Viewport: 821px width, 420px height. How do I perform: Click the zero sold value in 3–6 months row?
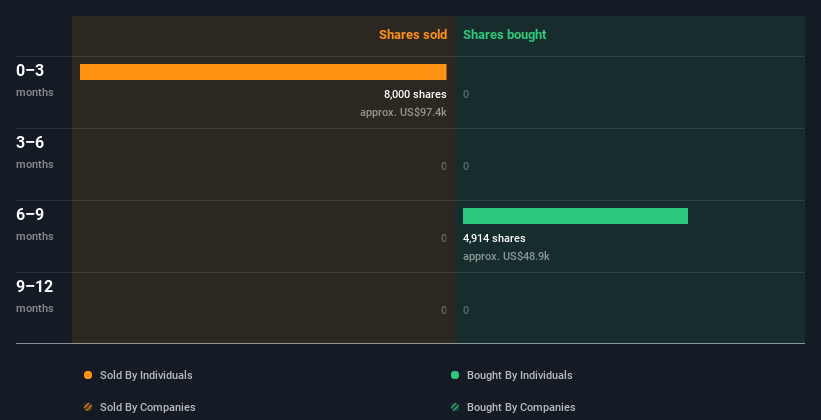pyautogui.click(x=444, y=167)
